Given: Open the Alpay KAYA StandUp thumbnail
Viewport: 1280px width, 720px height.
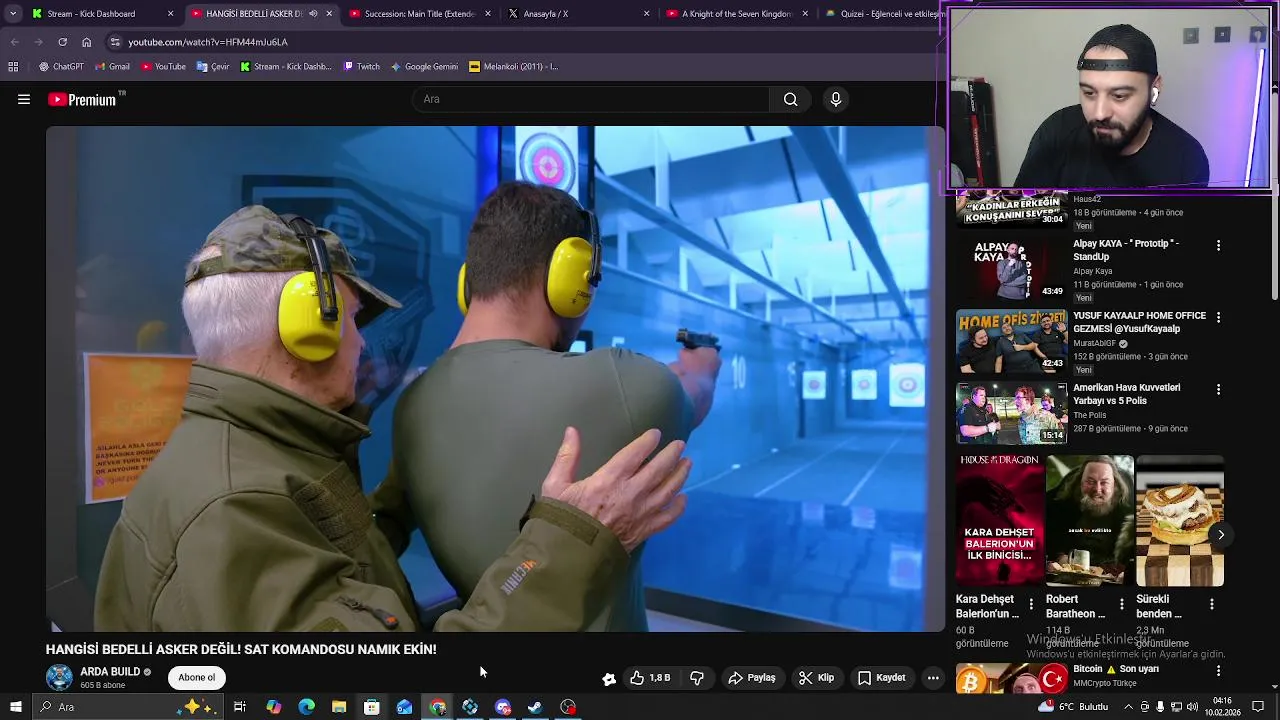Looking at the screenshot, I should click(1011, 268).
